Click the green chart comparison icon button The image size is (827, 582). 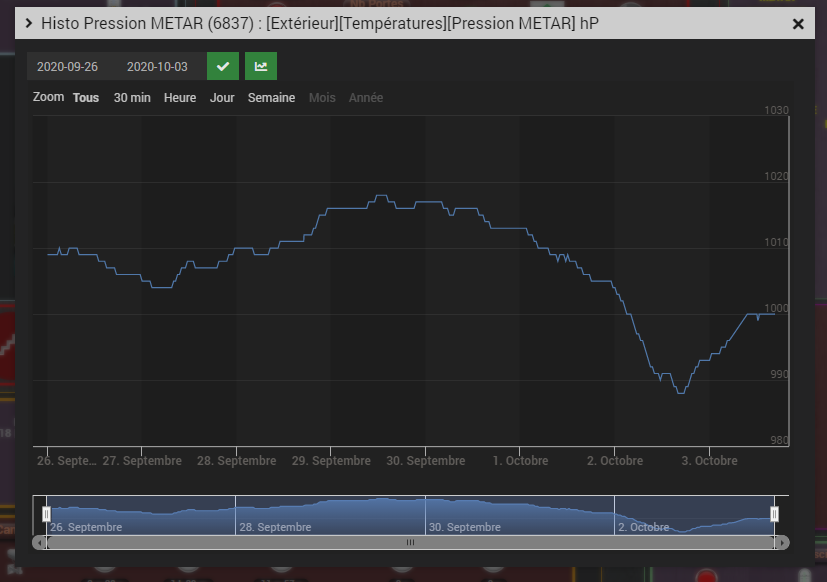[x=261, y=66]
